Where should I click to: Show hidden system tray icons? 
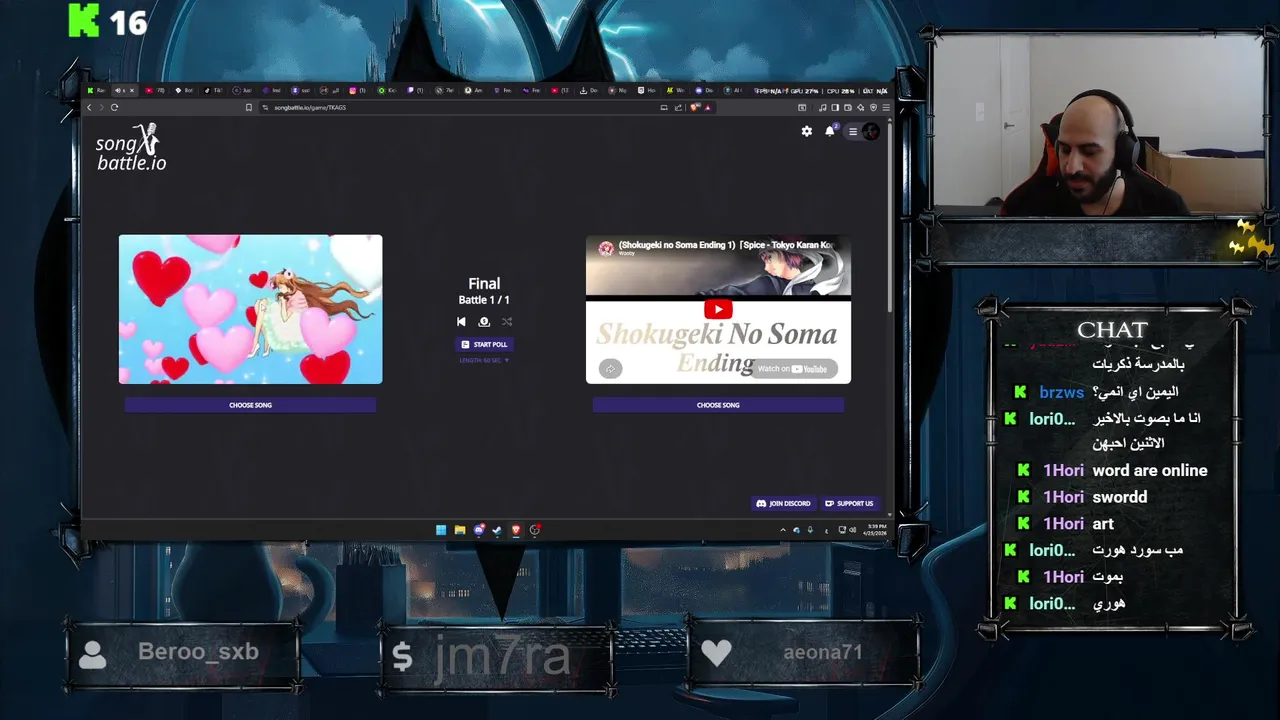point(783,530)
